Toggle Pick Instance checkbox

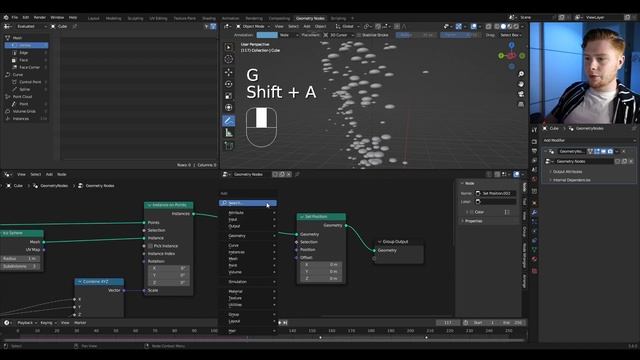[x=150, y=246]
